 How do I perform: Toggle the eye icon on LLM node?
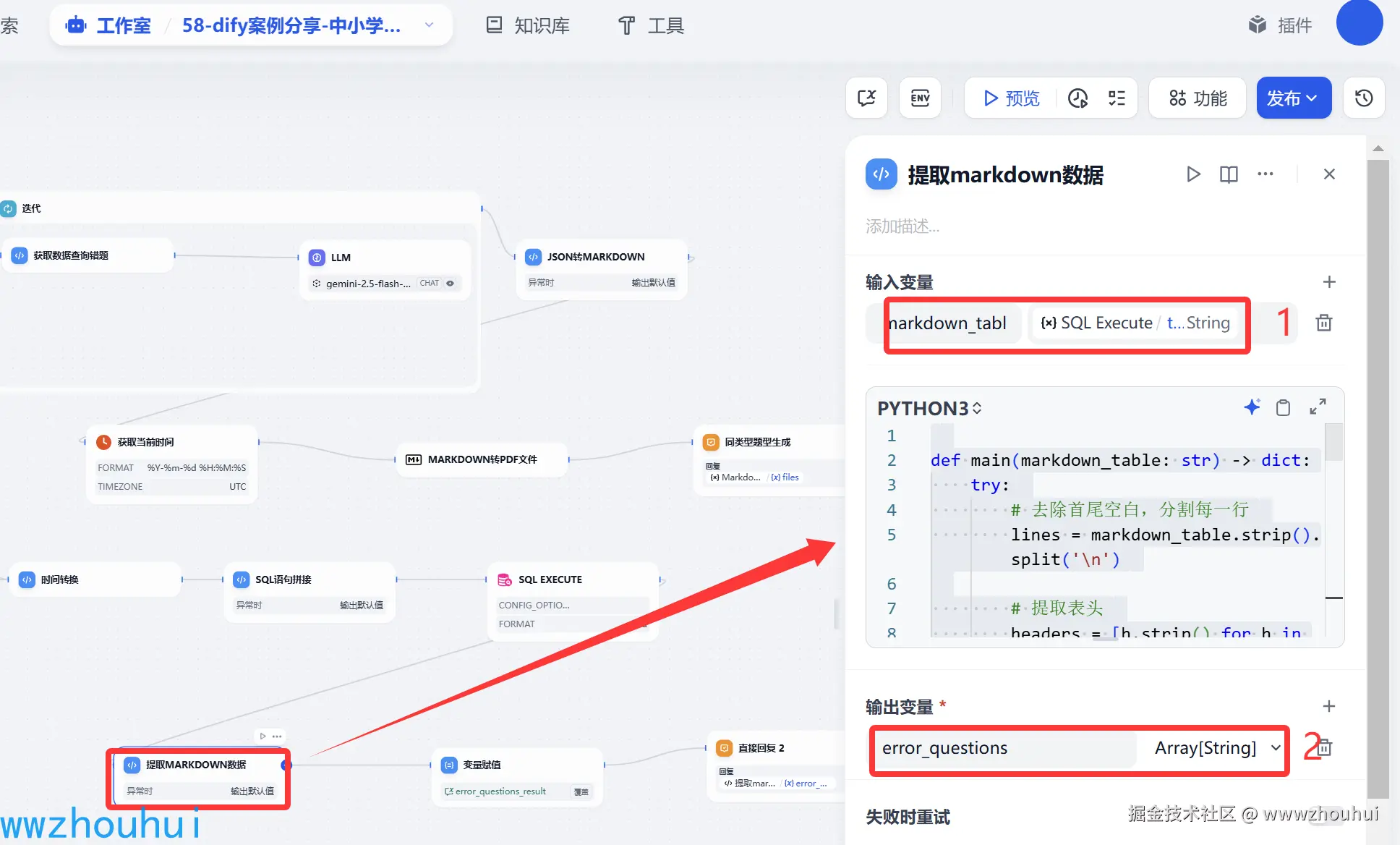[x=450, y=283]
